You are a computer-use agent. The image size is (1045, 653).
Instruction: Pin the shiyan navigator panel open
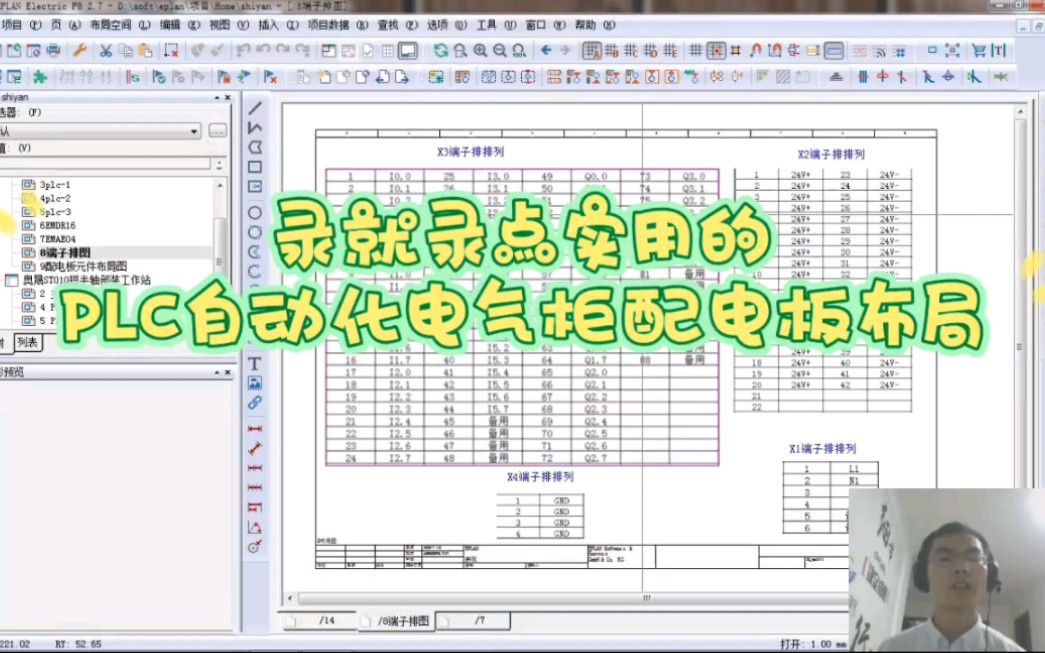click(x=217, y=97)
